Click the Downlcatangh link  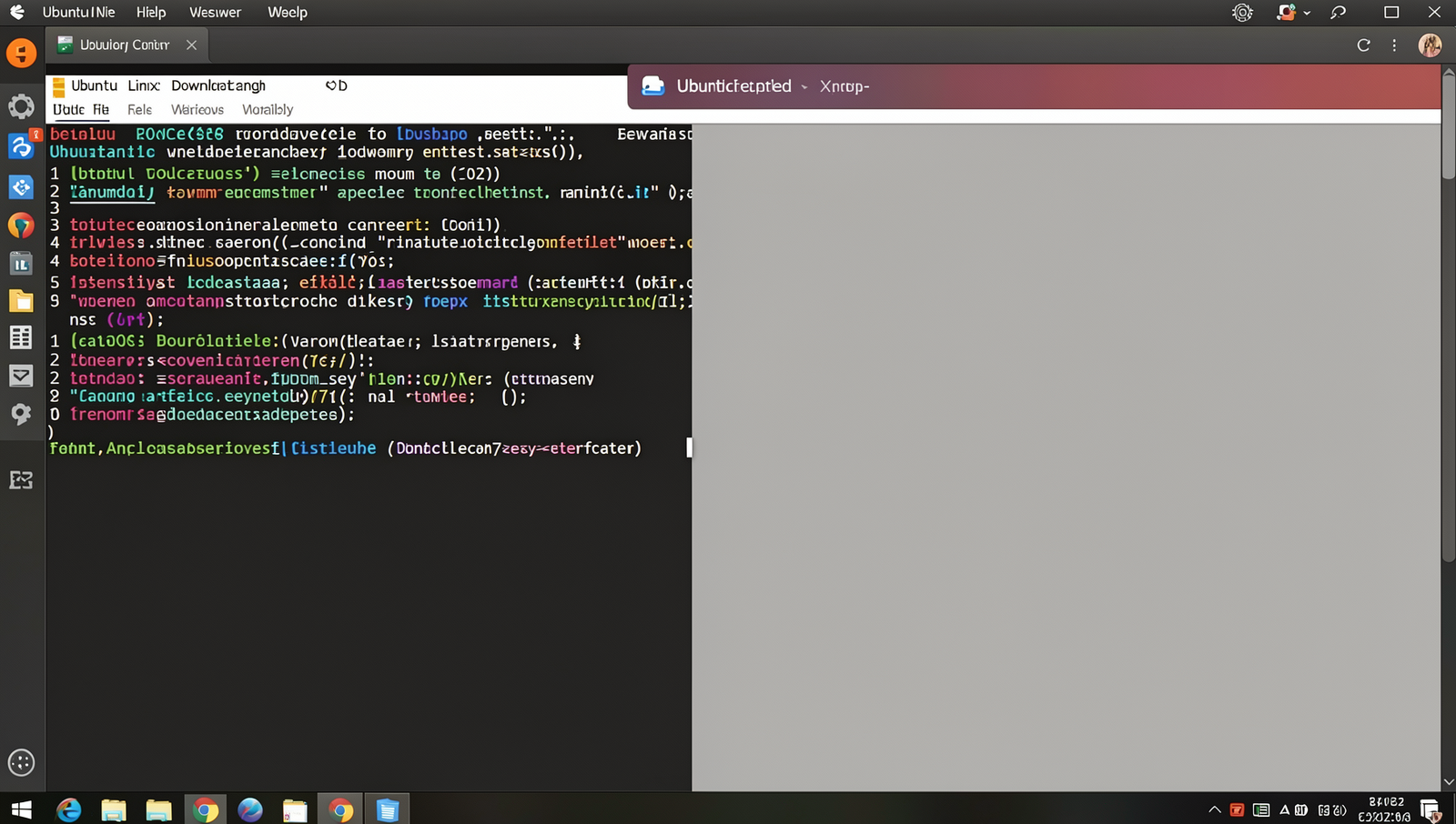pyautogui.click(x=218, y=85)
